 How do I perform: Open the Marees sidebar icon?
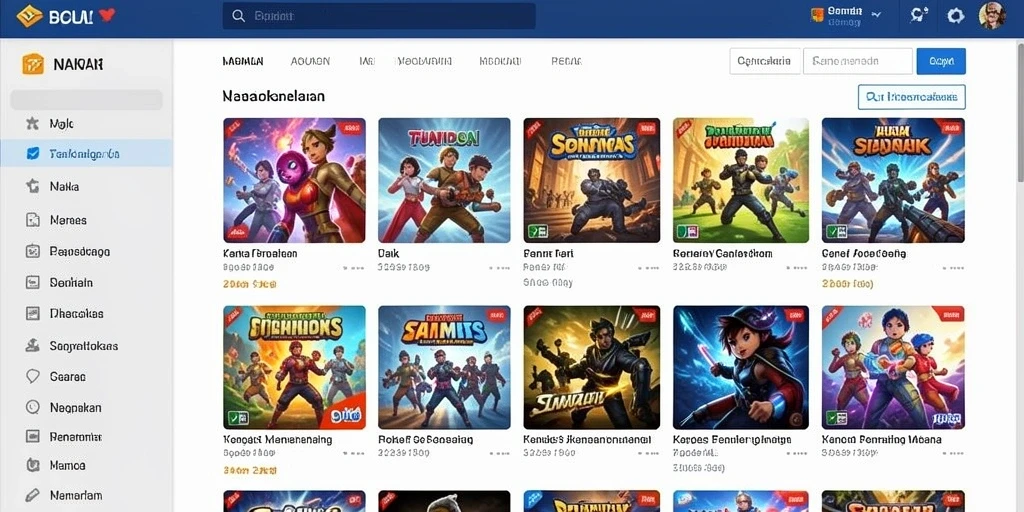click(x=33, y=220)
